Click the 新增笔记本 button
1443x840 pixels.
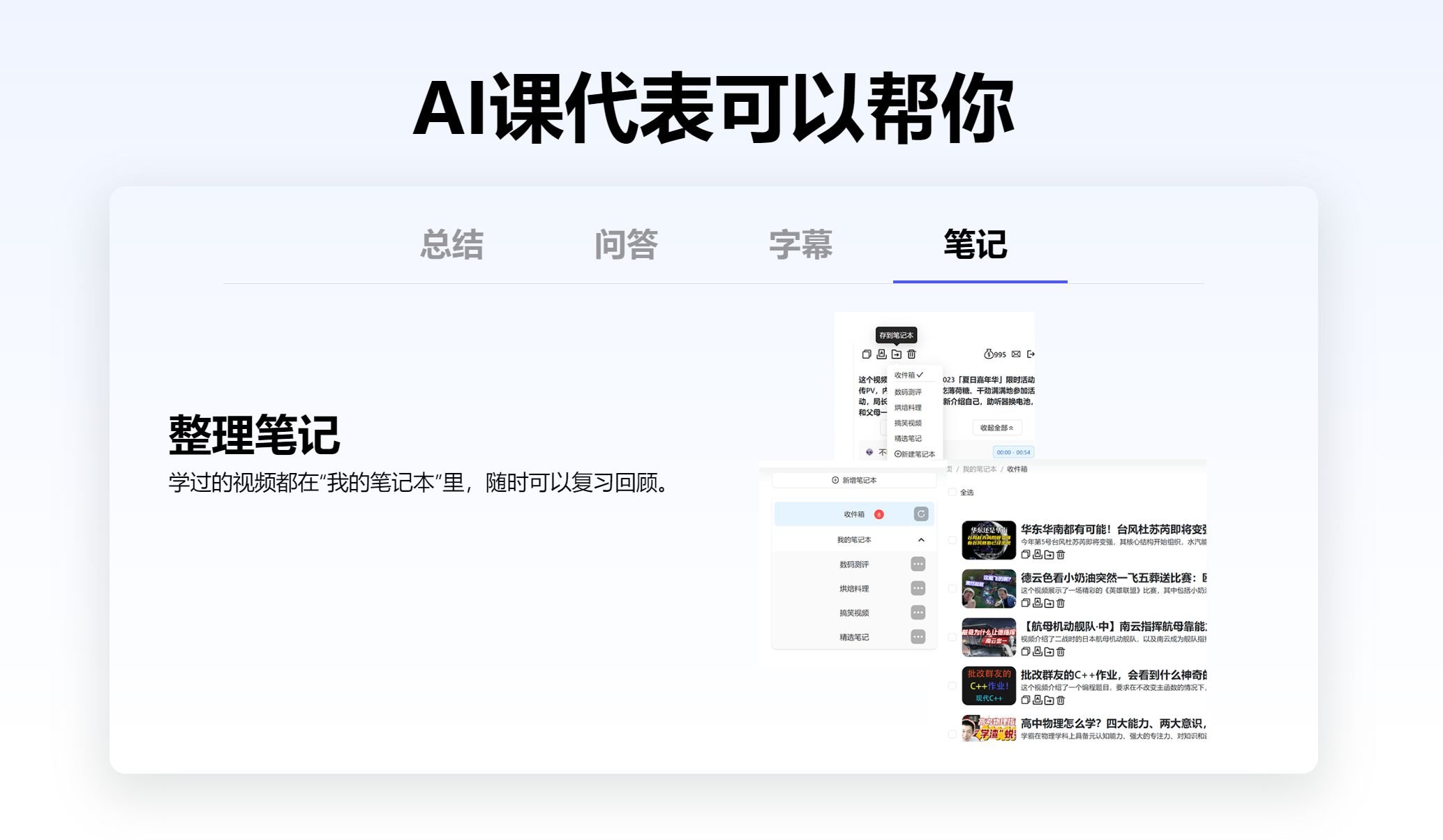(855, 480)
